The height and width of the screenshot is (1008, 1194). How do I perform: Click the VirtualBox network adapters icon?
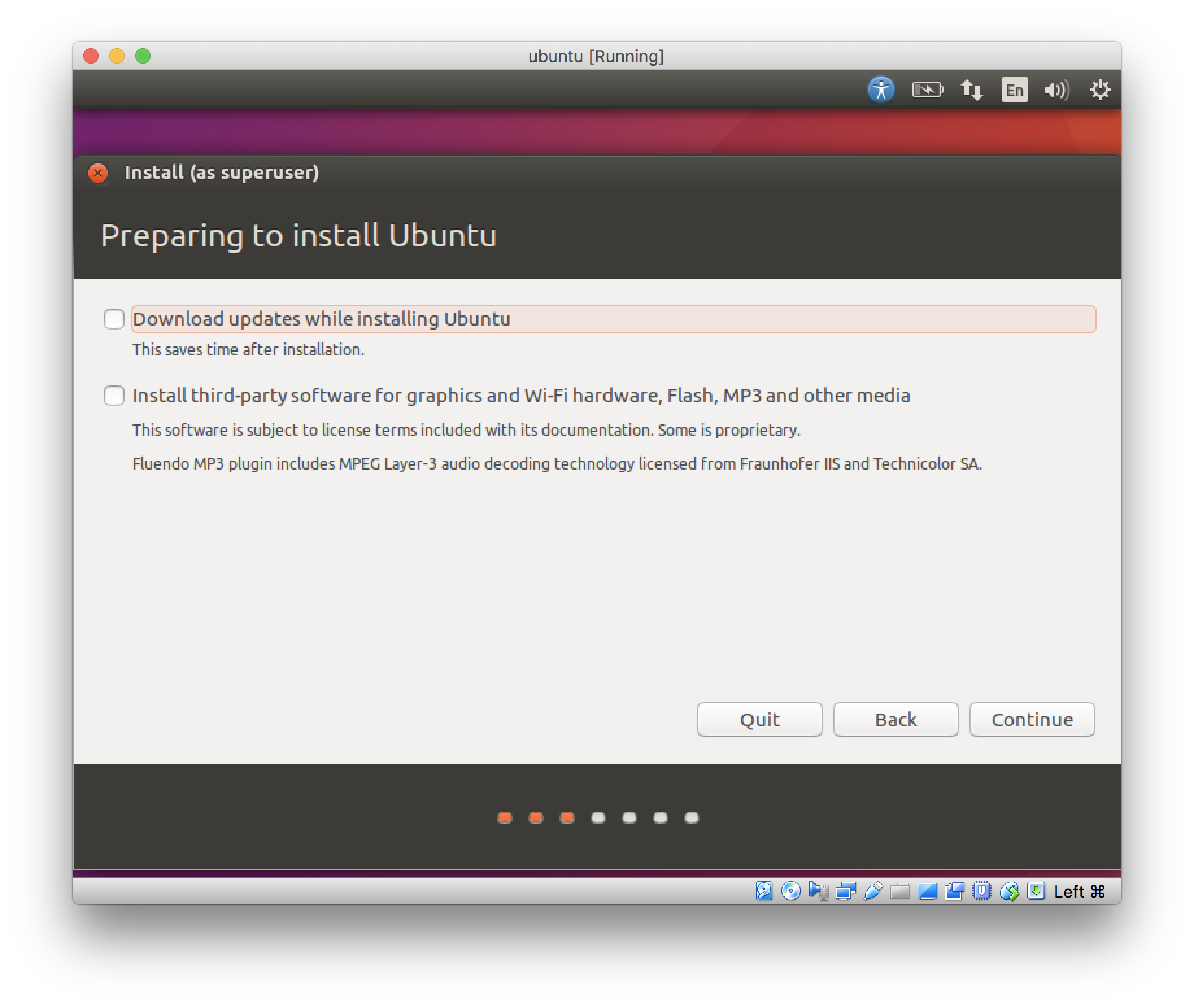[846, 891]
